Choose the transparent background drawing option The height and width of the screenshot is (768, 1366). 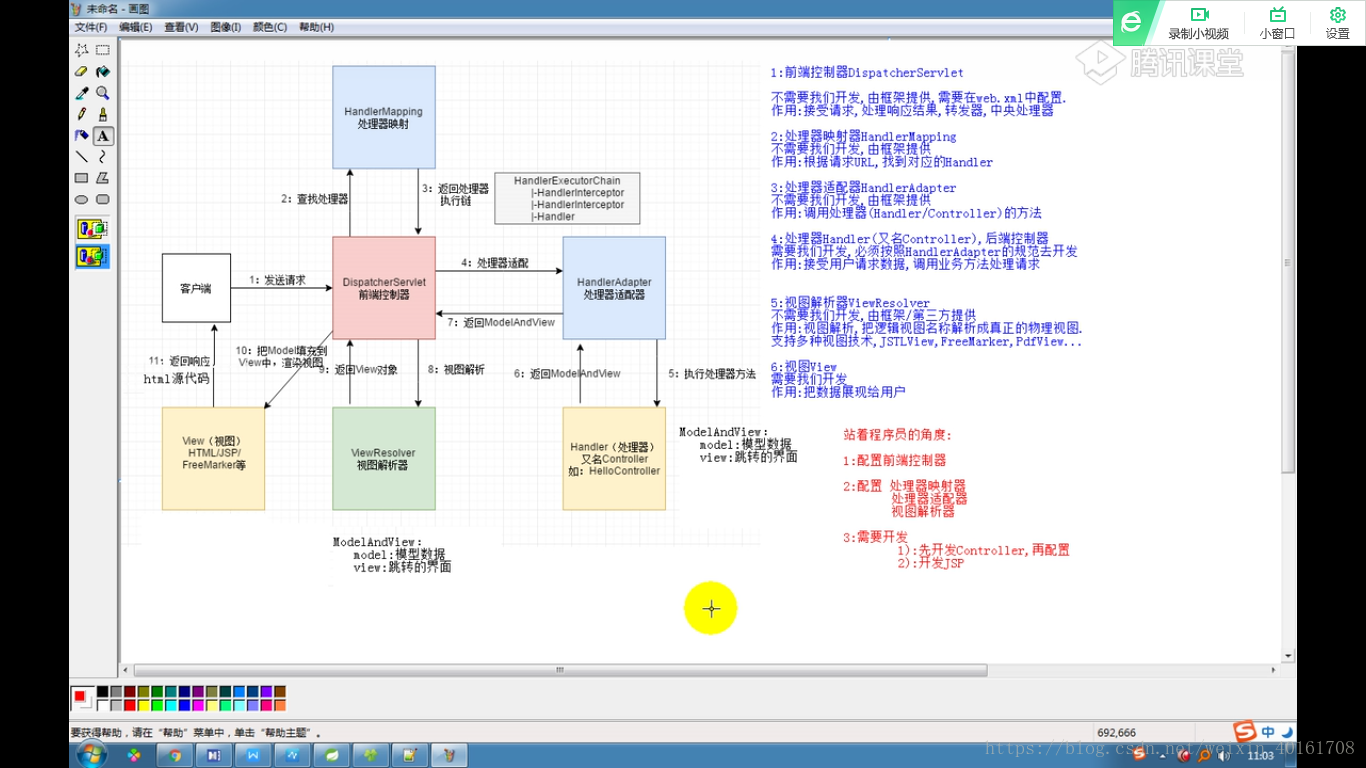coord(92,256)
